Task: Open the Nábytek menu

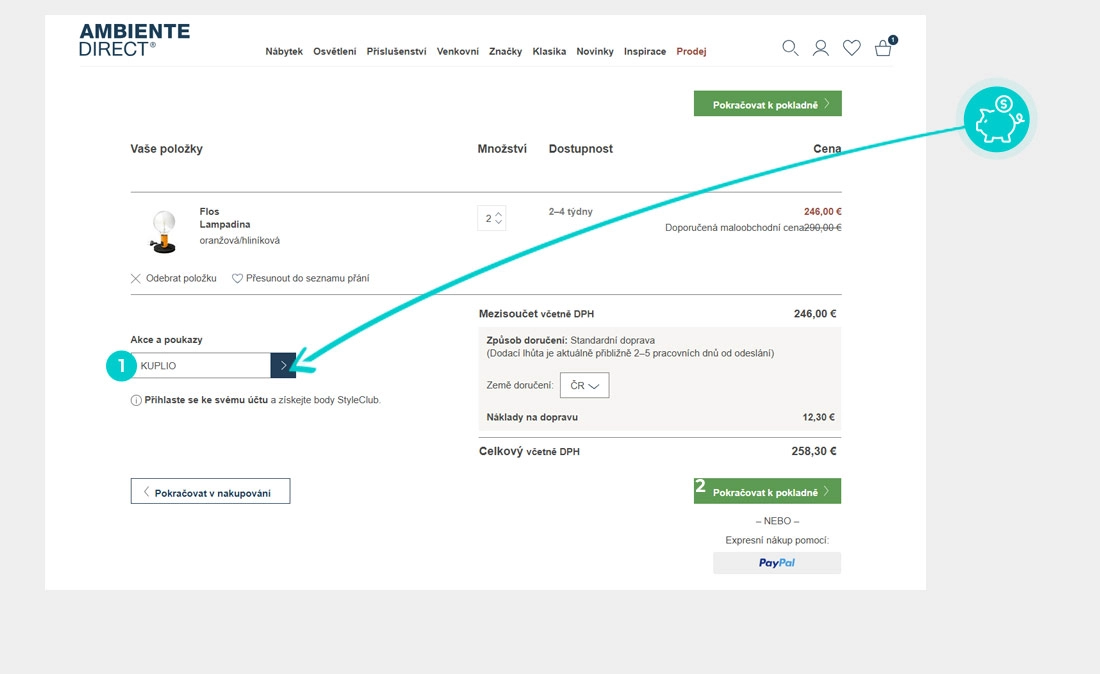Action: (284, 52)
